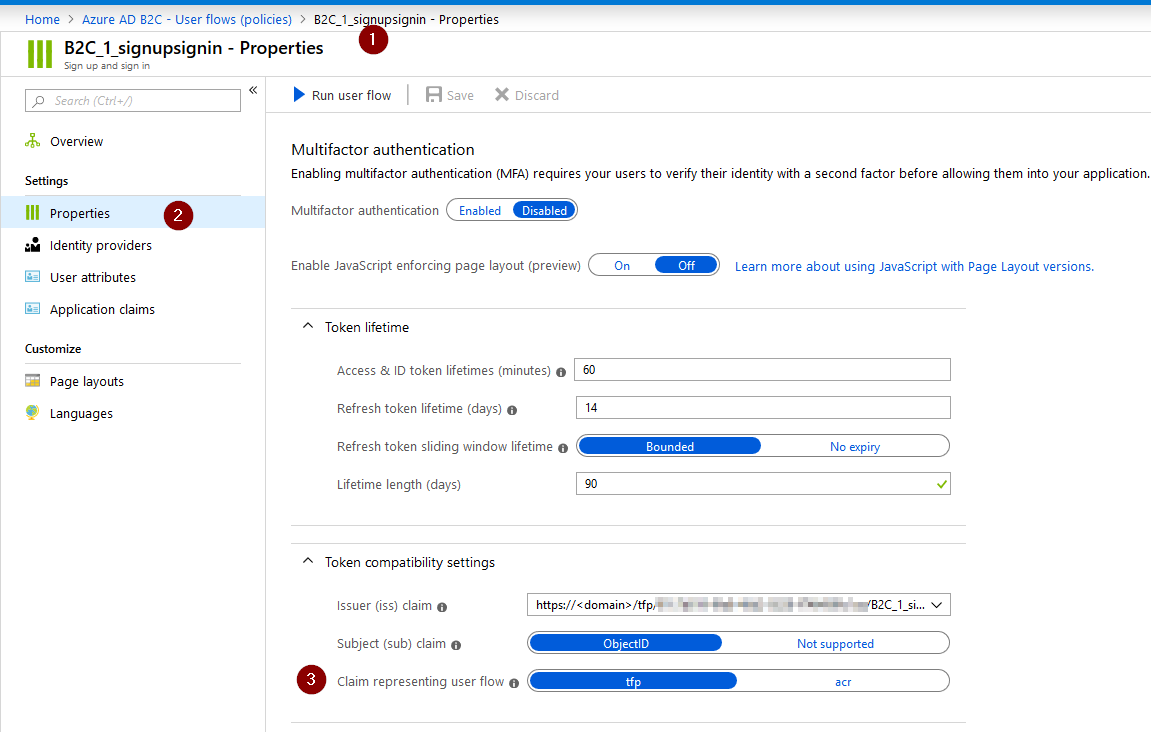
Task: Click info icon beside Refresh token lifetime
Action: [x=512, y=410]
